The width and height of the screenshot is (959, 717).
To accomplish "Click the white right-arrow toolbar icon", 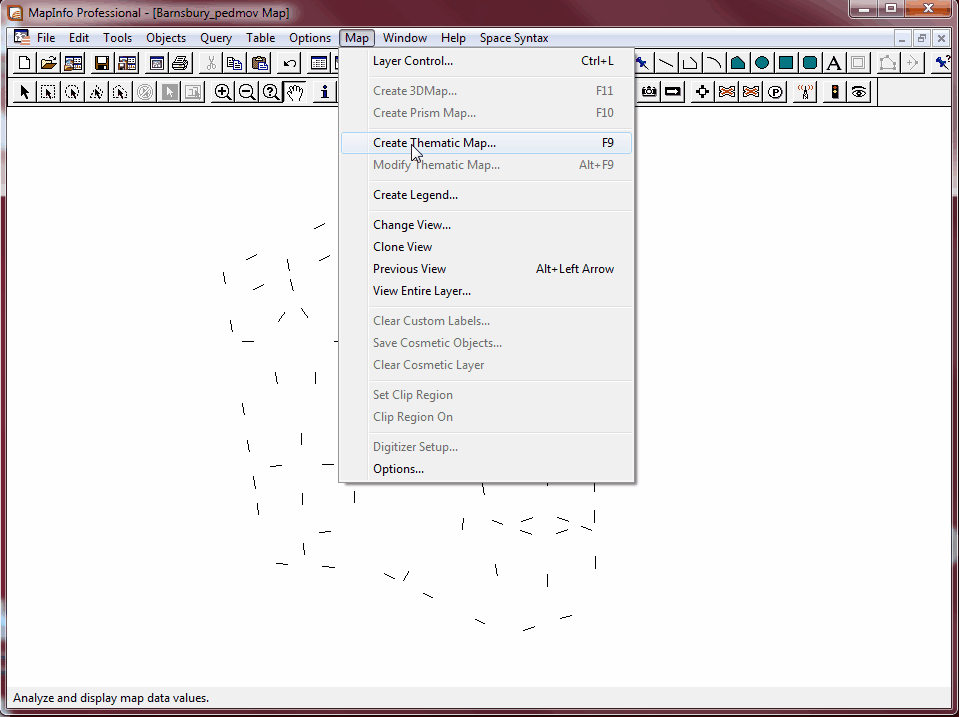I will (x=673, y=92).
